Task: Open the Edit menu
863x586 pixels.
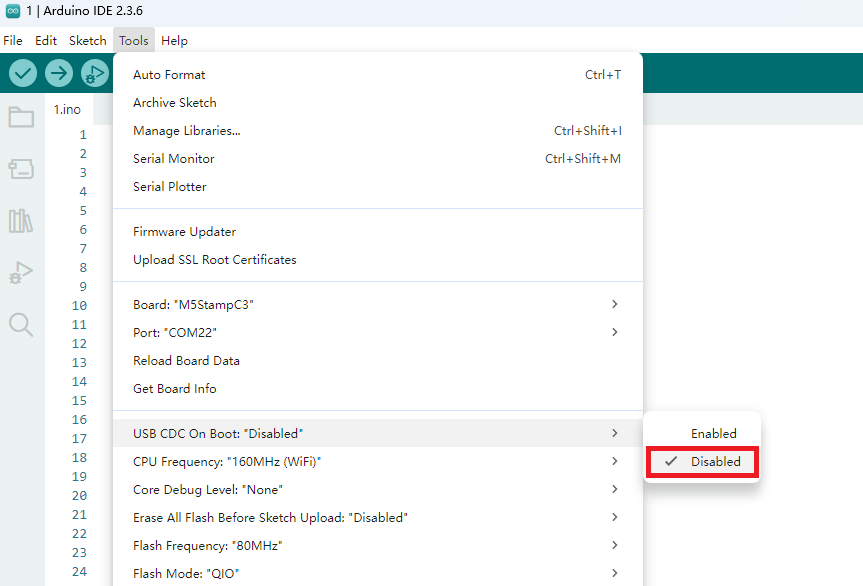Action: click(x=46, y=41)
